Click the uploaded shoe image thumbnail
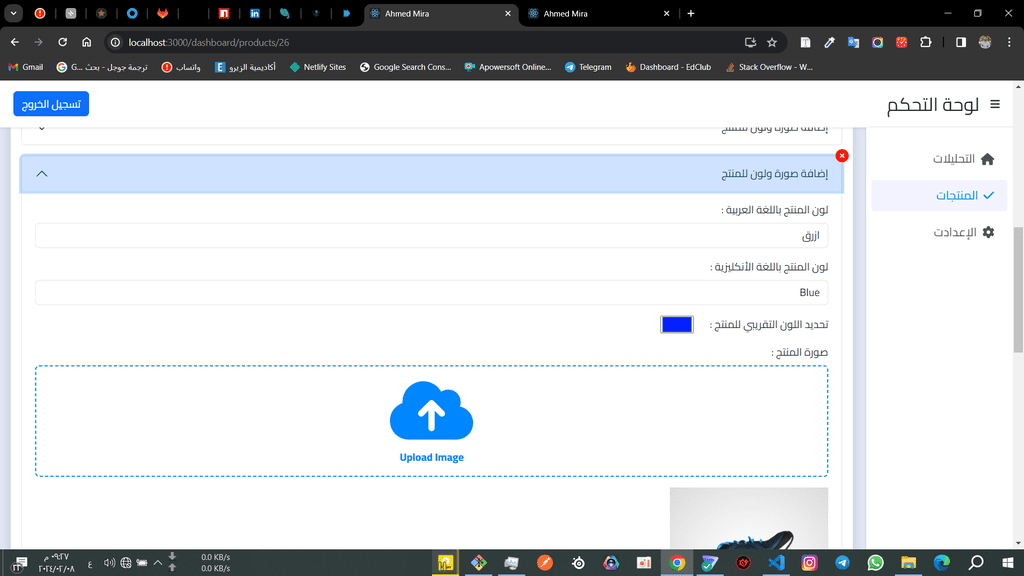Screen dimensions: 1024x576 [x=748, y=518]
